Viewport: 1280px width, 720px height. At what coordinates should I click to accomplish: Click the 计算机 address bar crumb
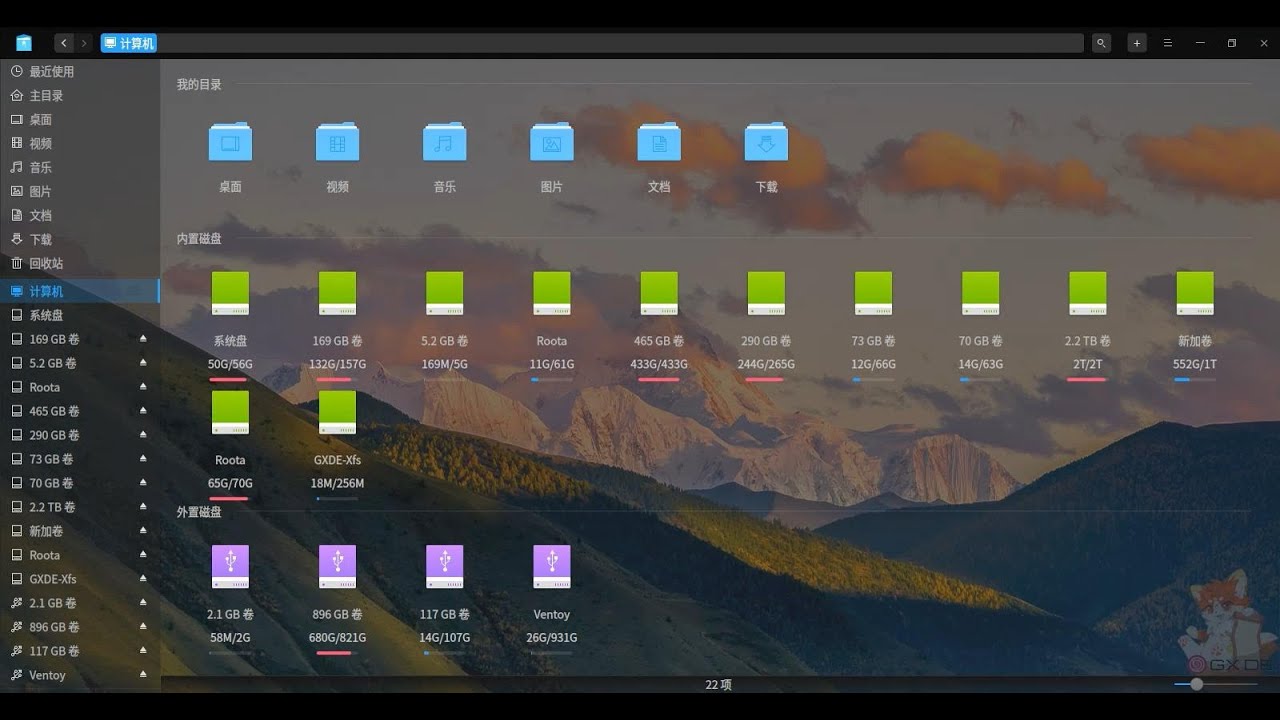point(129,43)
